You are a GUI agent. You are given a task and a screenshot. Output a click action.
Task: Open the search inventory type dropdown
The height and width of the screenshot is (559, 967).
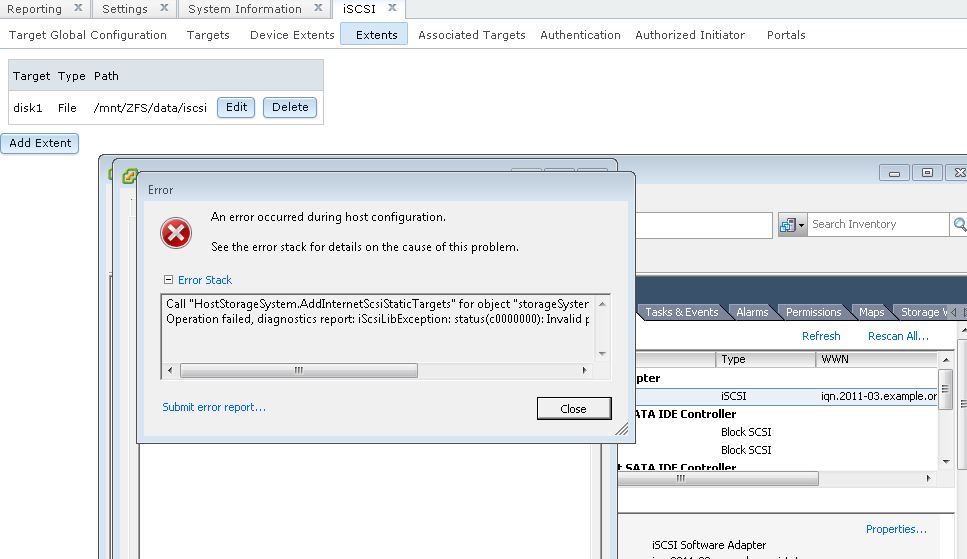coord(792,225)
